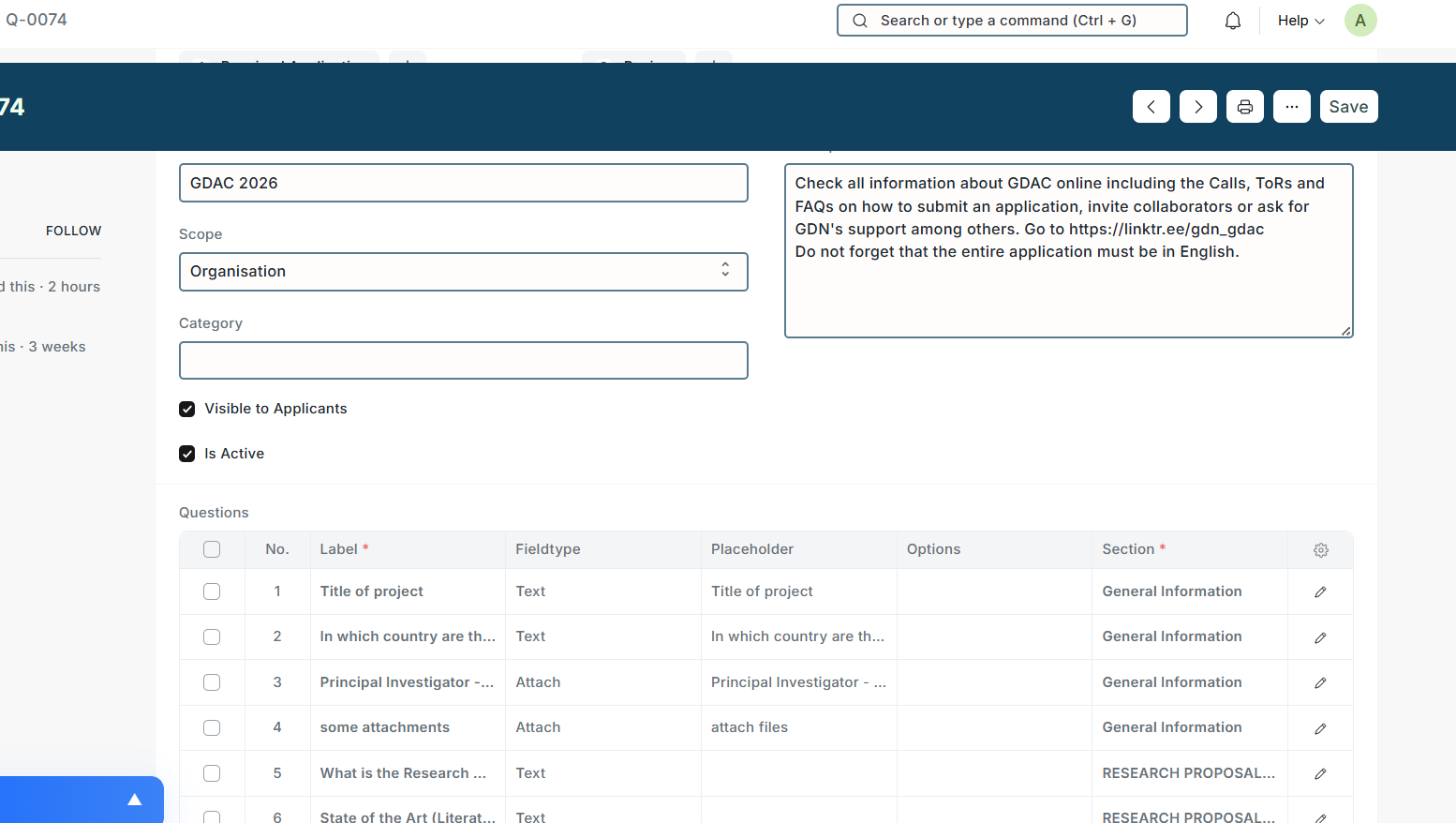This screenshot has width=1456, height=823.
Task: Edit the 'Title of project' row
Action: [1320, 592]
